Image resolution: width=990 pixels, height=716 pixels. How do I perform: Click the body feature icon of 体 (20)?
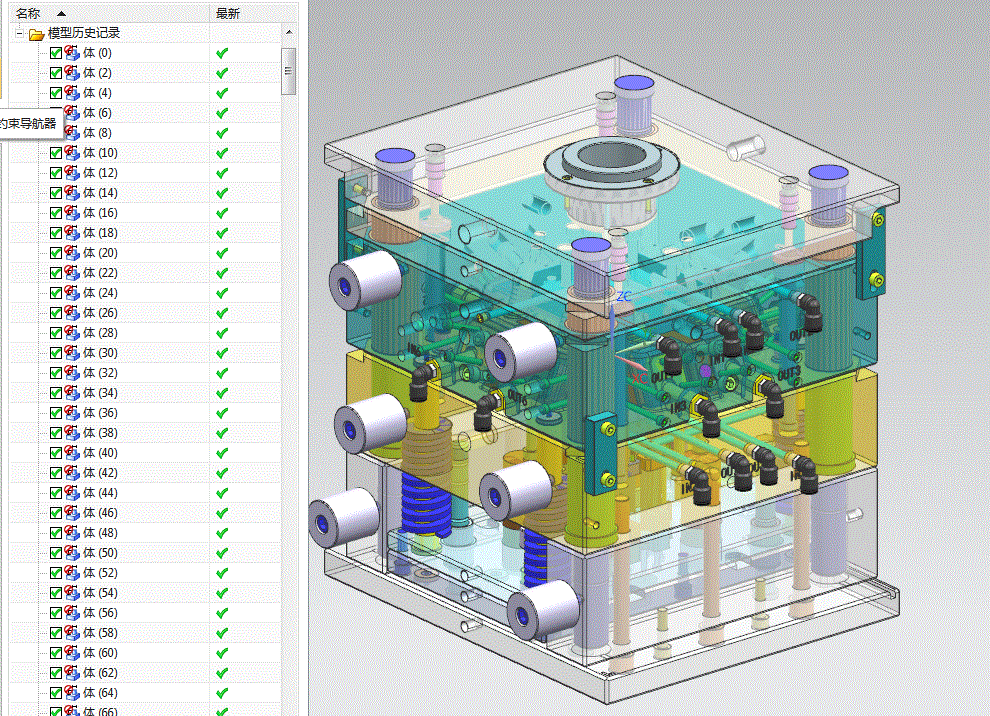tap(72, 253)
